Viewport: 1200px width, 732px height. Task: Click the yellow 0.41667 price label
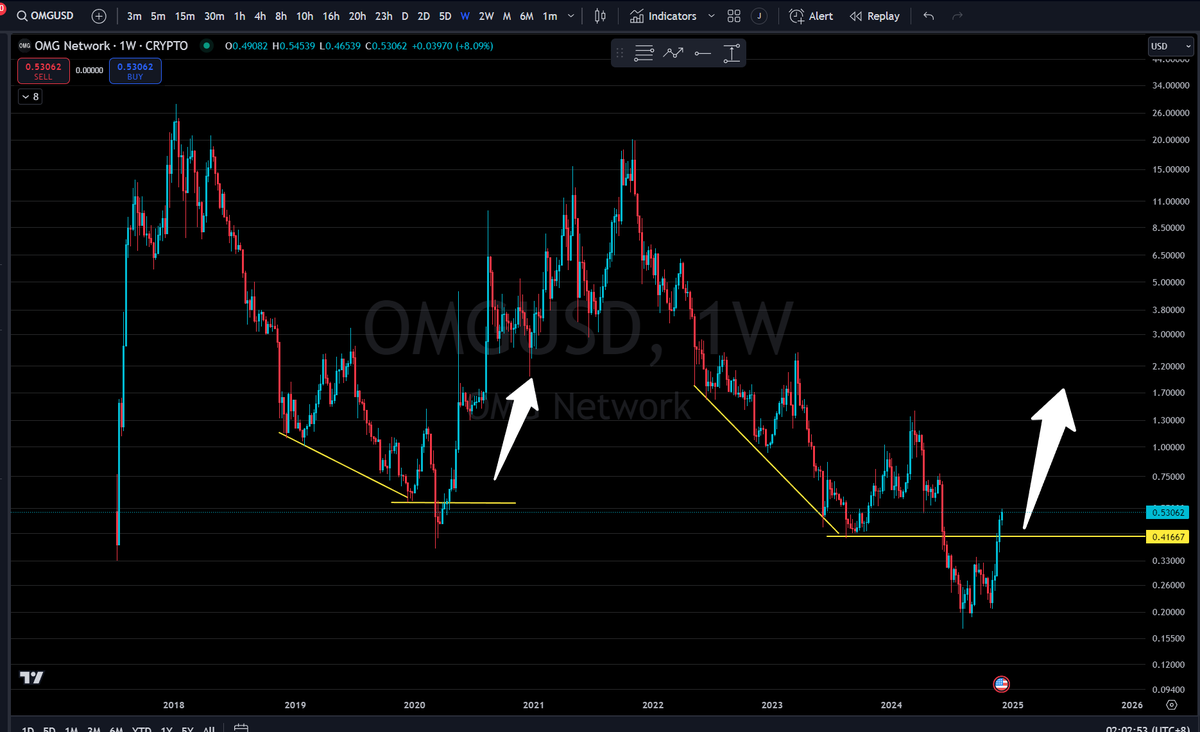point(1168,537)
